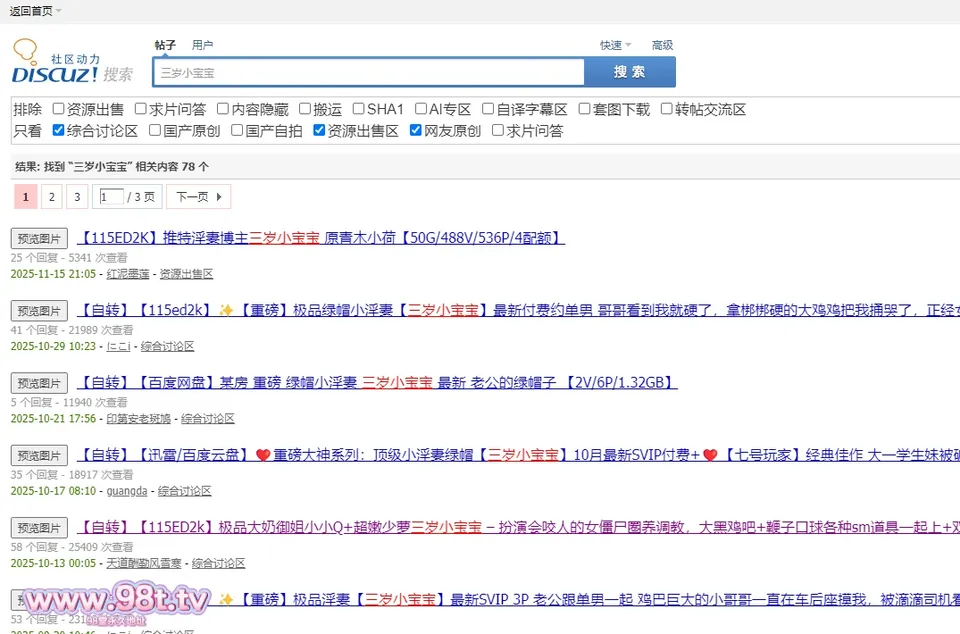Uncheck 综合讨论区 in the 只看 row
Screen dimensions: 960x634
coord(59,130)
